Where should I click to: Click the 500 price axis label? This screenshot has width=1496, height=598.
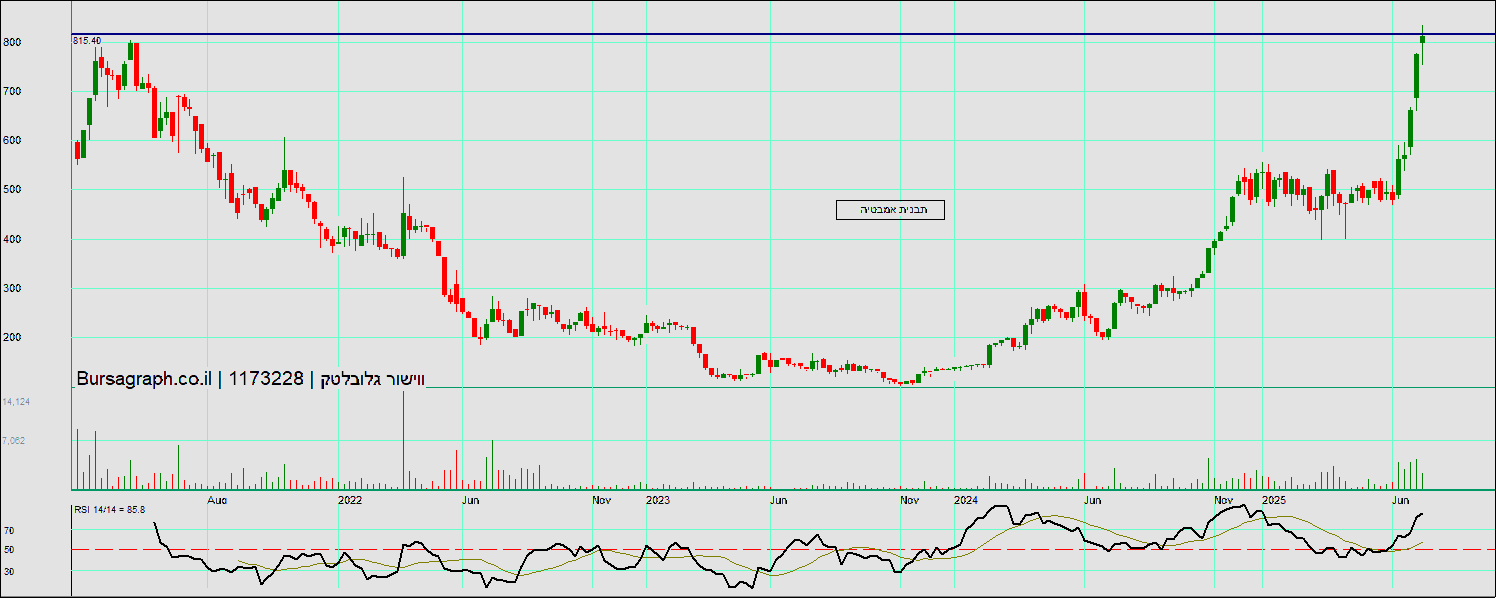12,190
